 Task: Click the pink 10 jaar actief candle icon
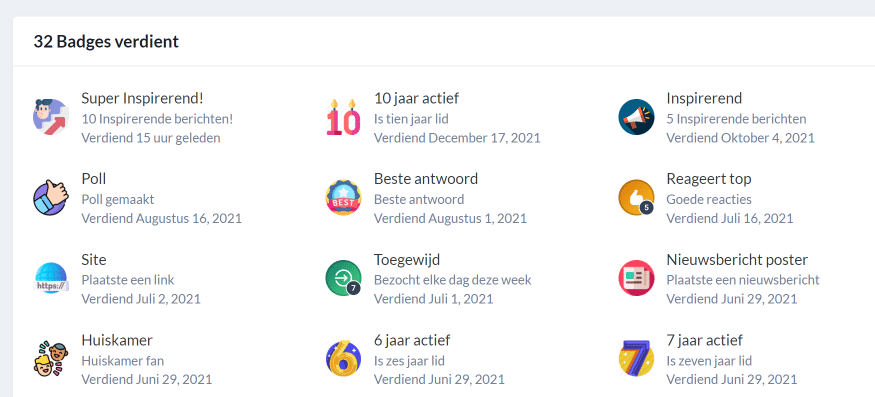pyautogui.click(x=343, y=117)
